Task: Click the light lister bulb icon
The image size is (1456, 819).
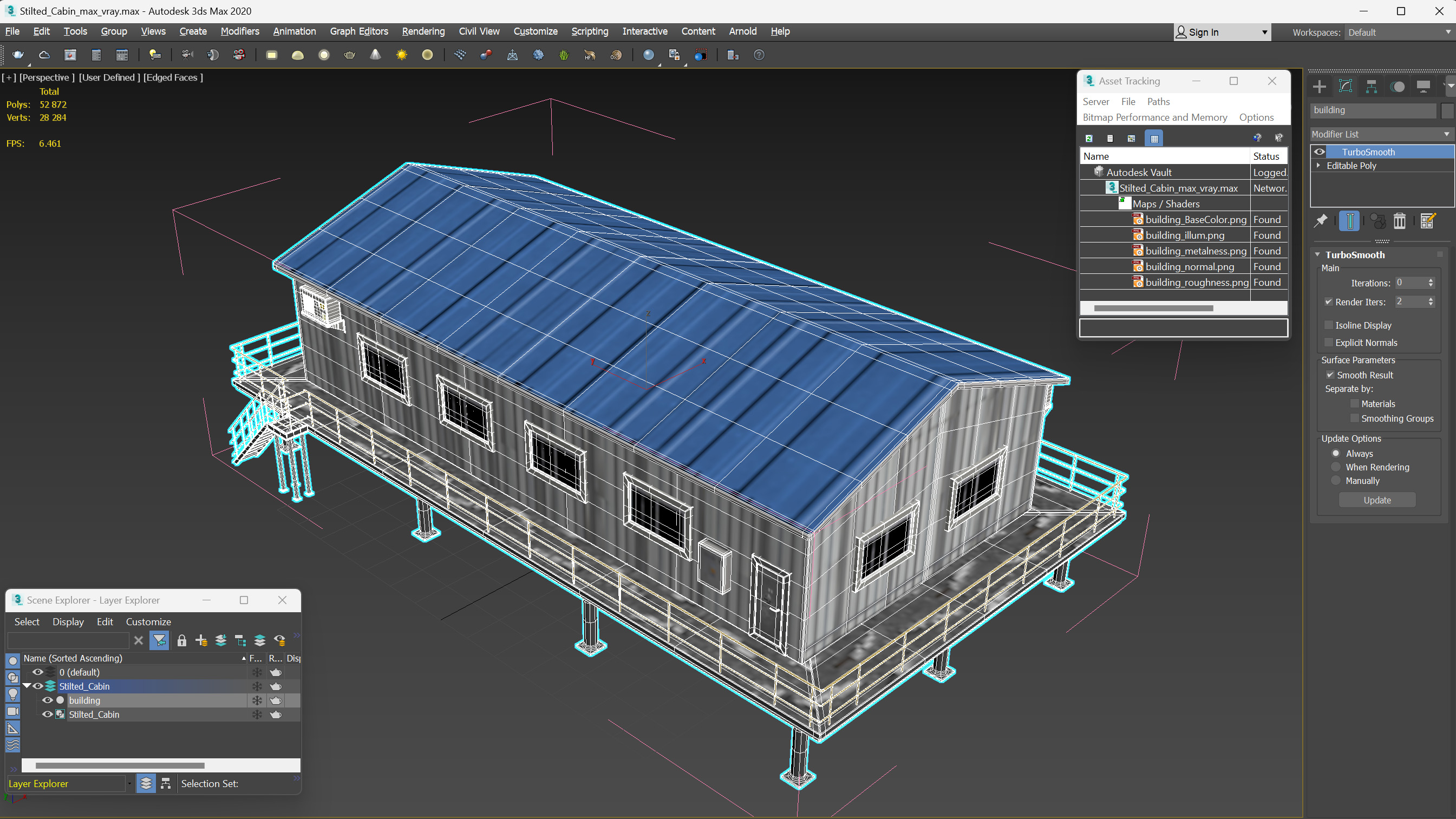Action: pyautogui.click(x=155, y=55)
